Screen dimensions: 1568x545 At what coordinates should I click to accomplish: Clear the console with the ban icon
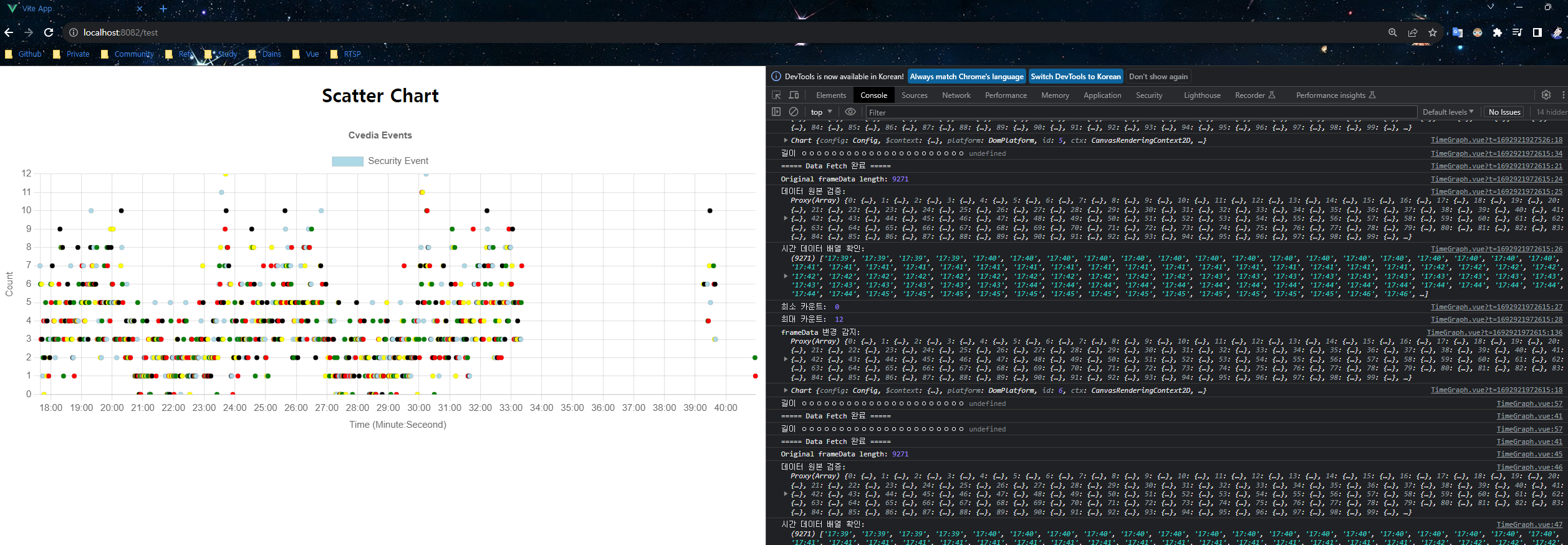click(794, 112)
